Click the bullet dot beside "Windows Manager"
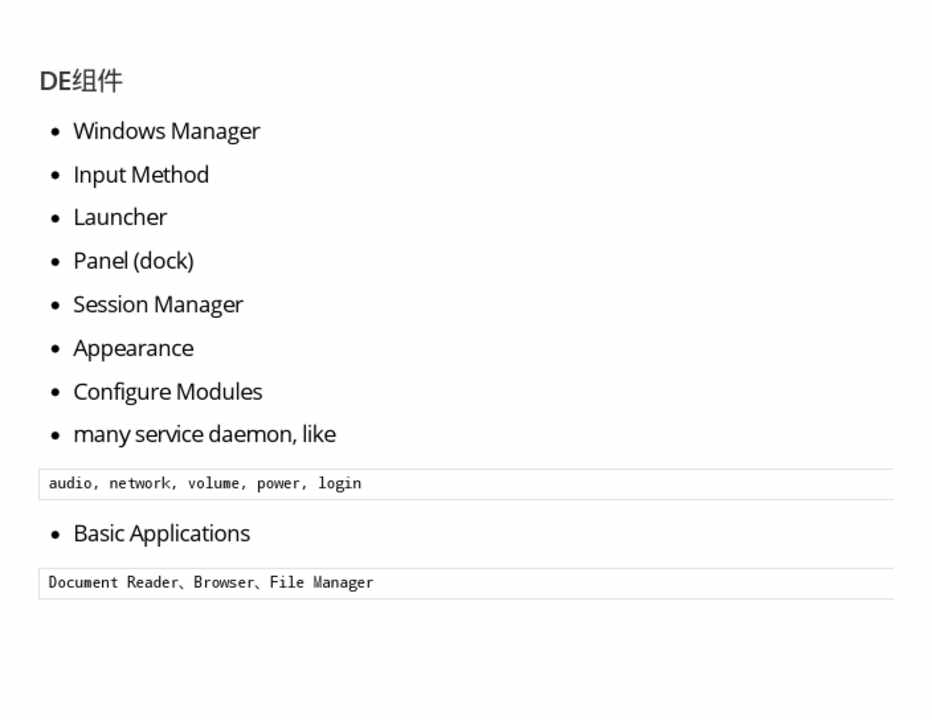Viewport: 932px width, 720px height. [x=56, y=132]
